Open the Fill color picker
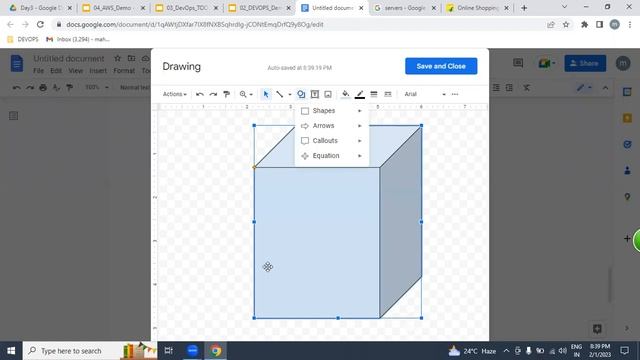This screenshot has height=360, width=640. point(345,94)
